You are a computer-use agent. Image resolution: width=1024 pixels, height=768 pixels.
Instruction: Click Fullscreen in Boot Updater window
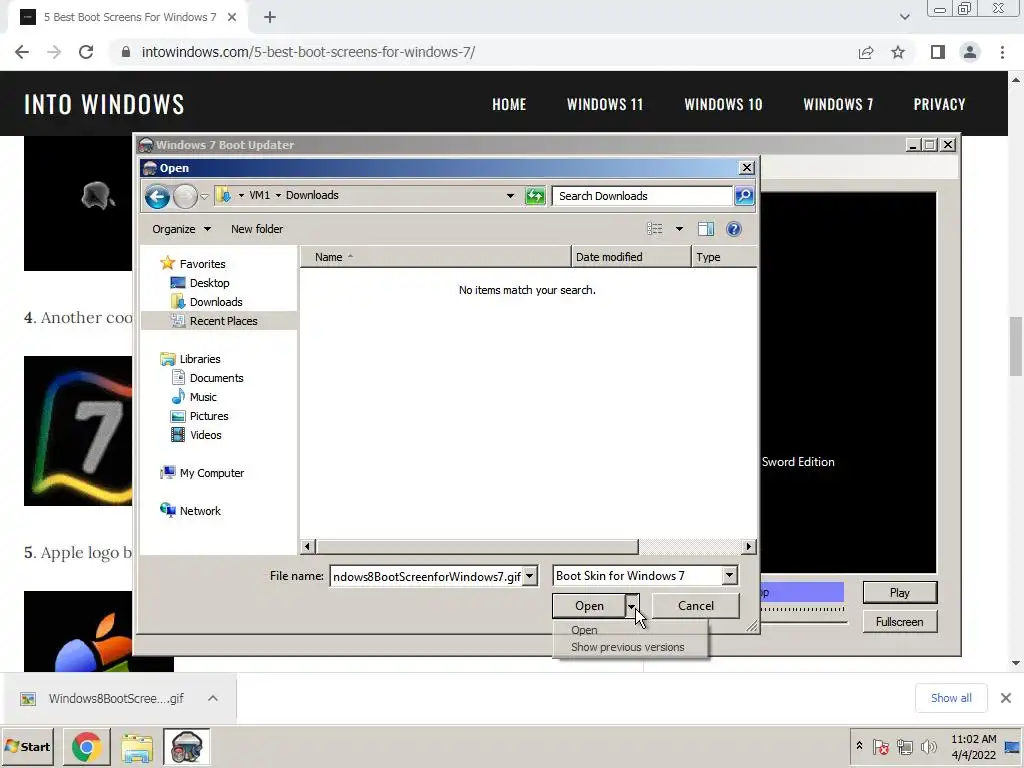point(899,622)
